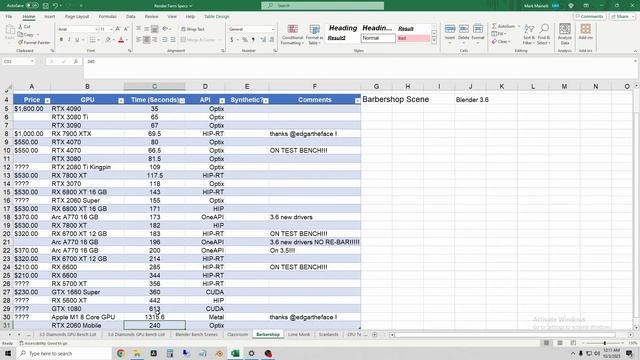Open the File menu

tap(9, 17)
